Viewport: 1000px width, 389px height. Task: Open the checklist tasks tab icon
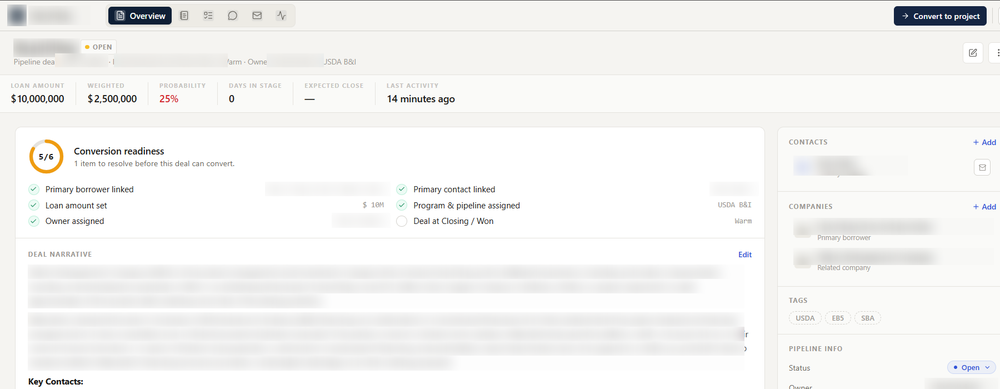tap(208, 16)
